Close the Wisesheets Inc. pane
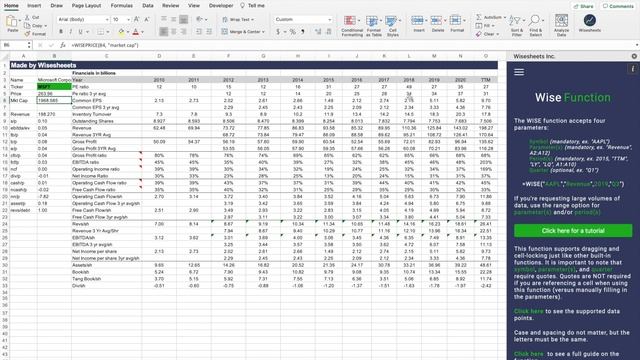 tap(634, 56)
